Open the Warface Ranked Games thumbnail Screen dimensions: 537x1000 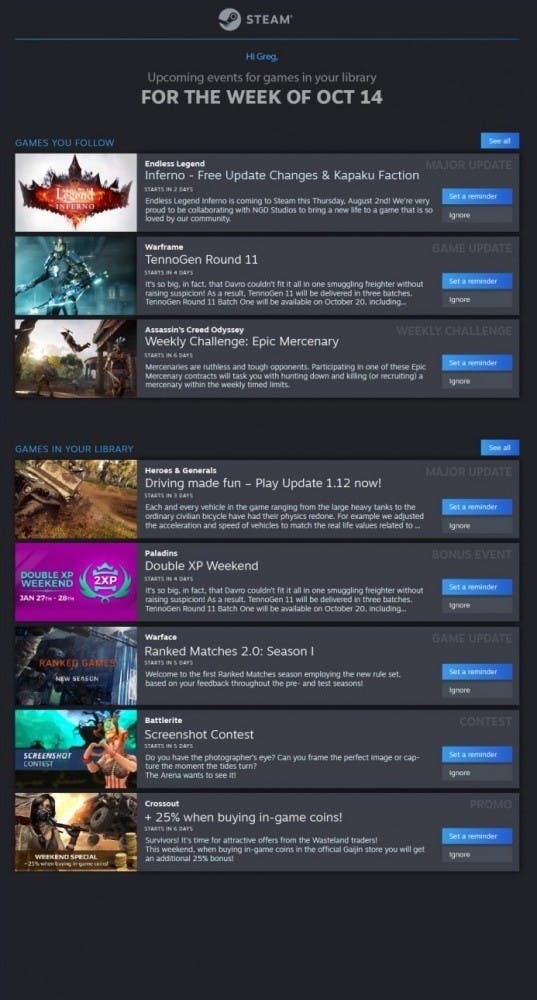pyautogui.click(x=76, y=666)
